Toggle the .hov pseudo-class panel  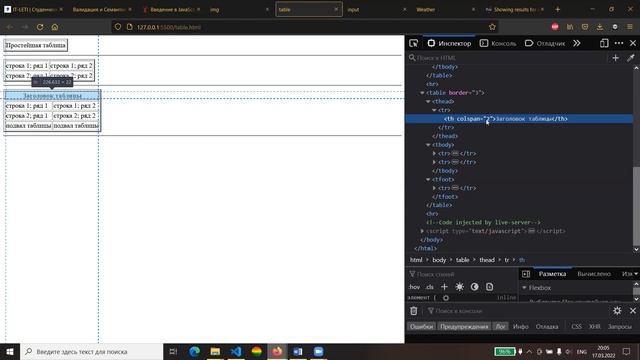pos(414,287)
